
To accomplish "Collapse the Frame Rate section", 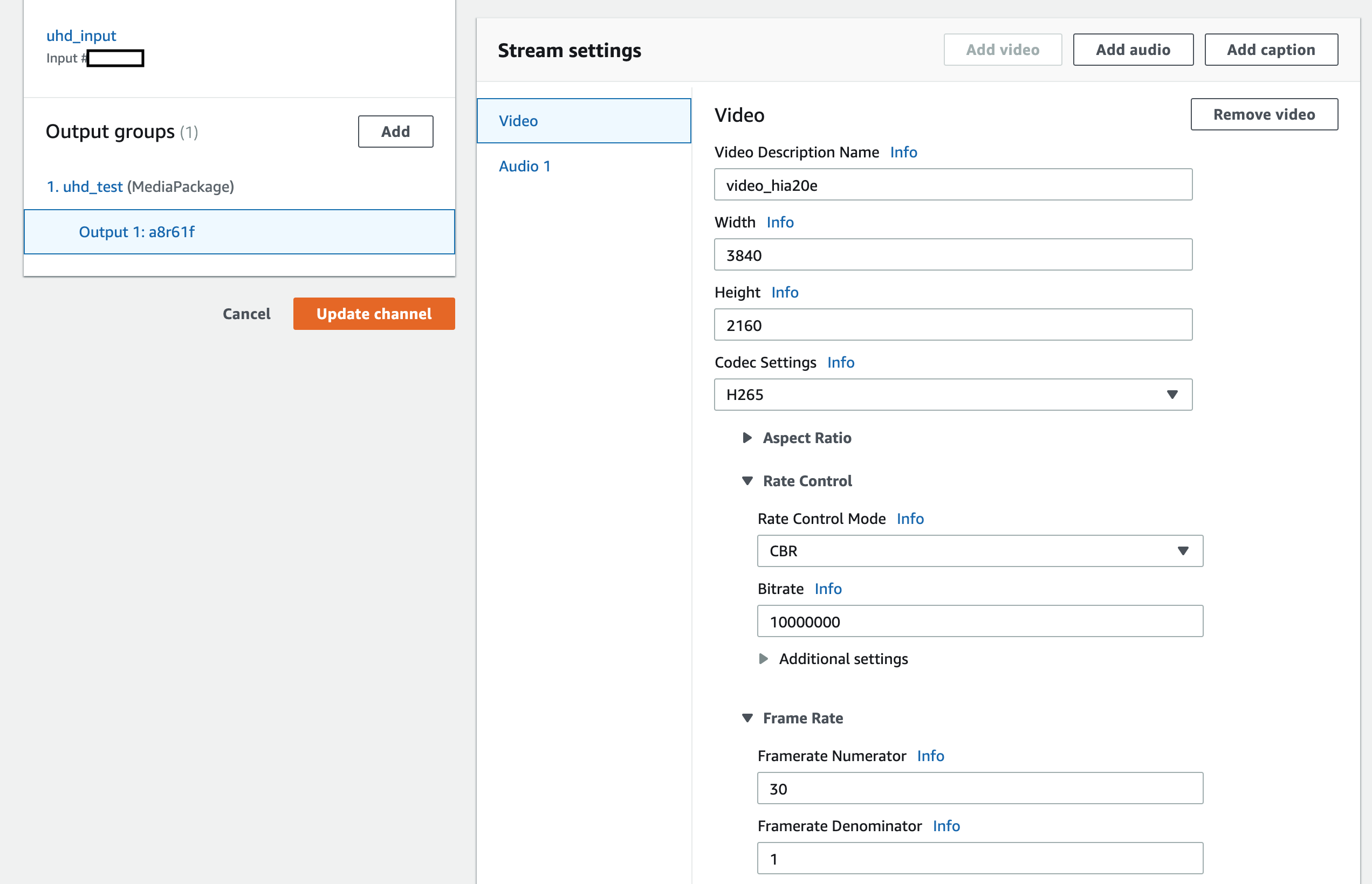I will (747, 718).
